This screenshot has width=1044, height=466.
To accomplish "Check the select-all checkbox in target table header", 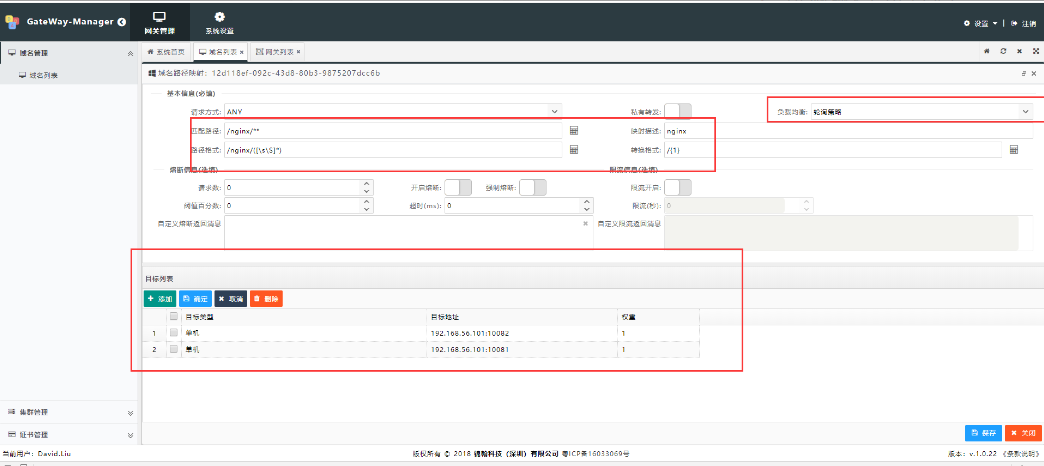I will 174,316.
